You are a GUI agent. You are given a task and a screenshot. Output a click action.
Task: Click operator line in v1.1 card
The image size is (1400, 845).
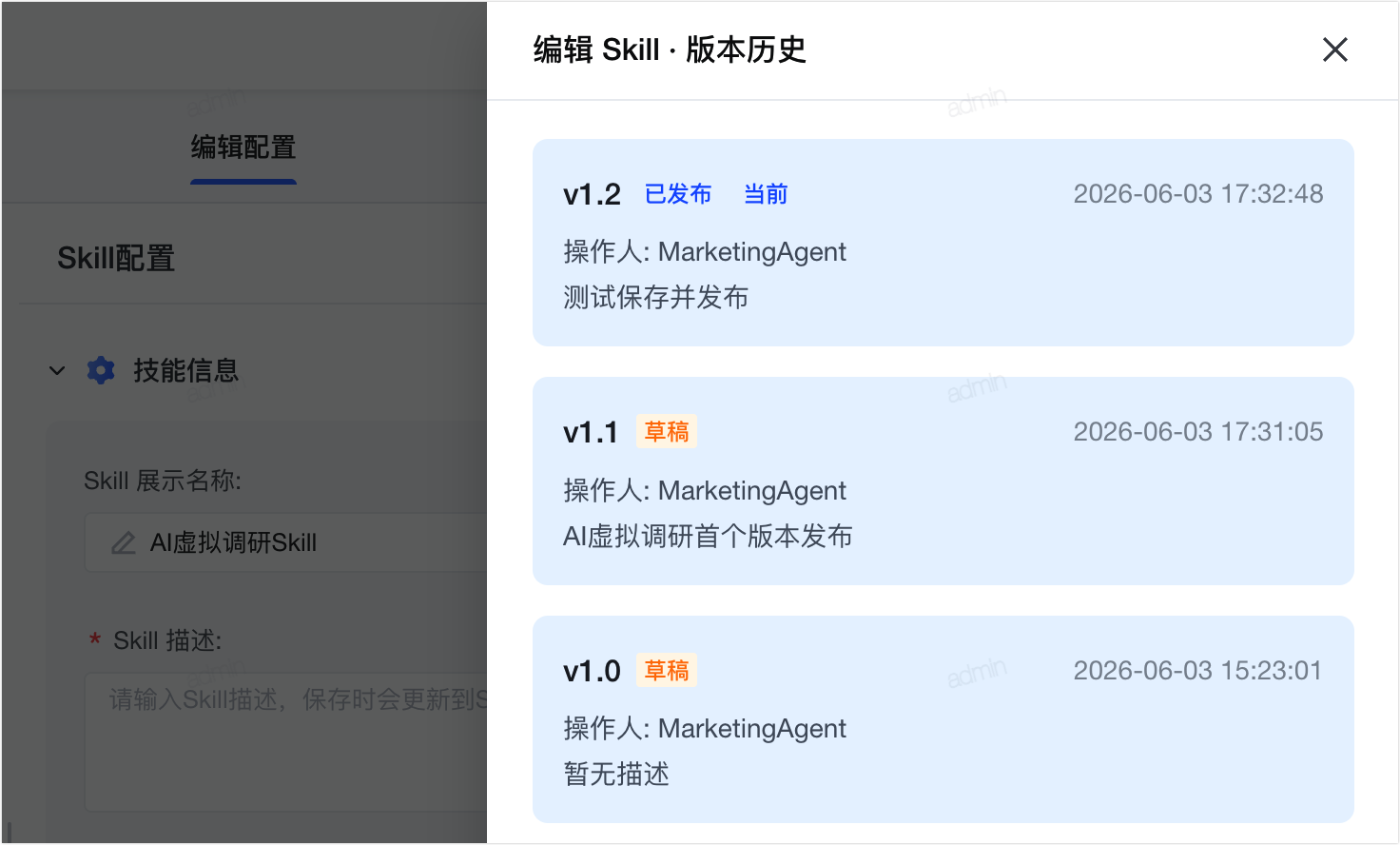point(705,491)
